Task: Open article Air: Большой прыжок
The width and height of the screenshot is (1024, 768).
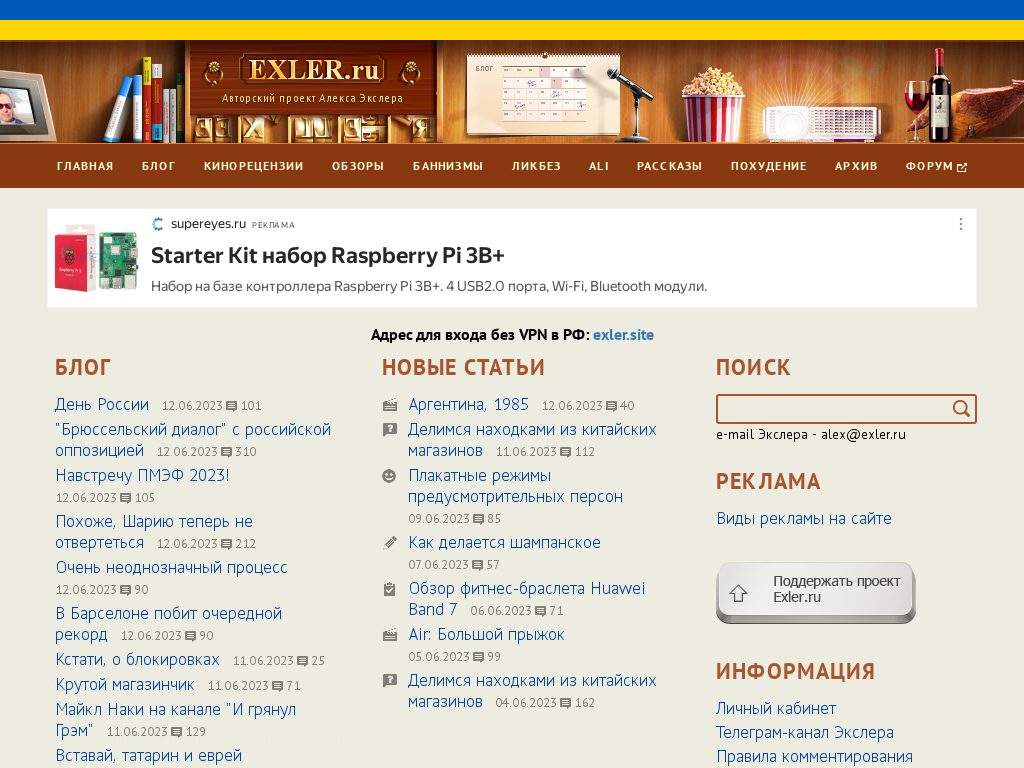Action: (486, 635)
